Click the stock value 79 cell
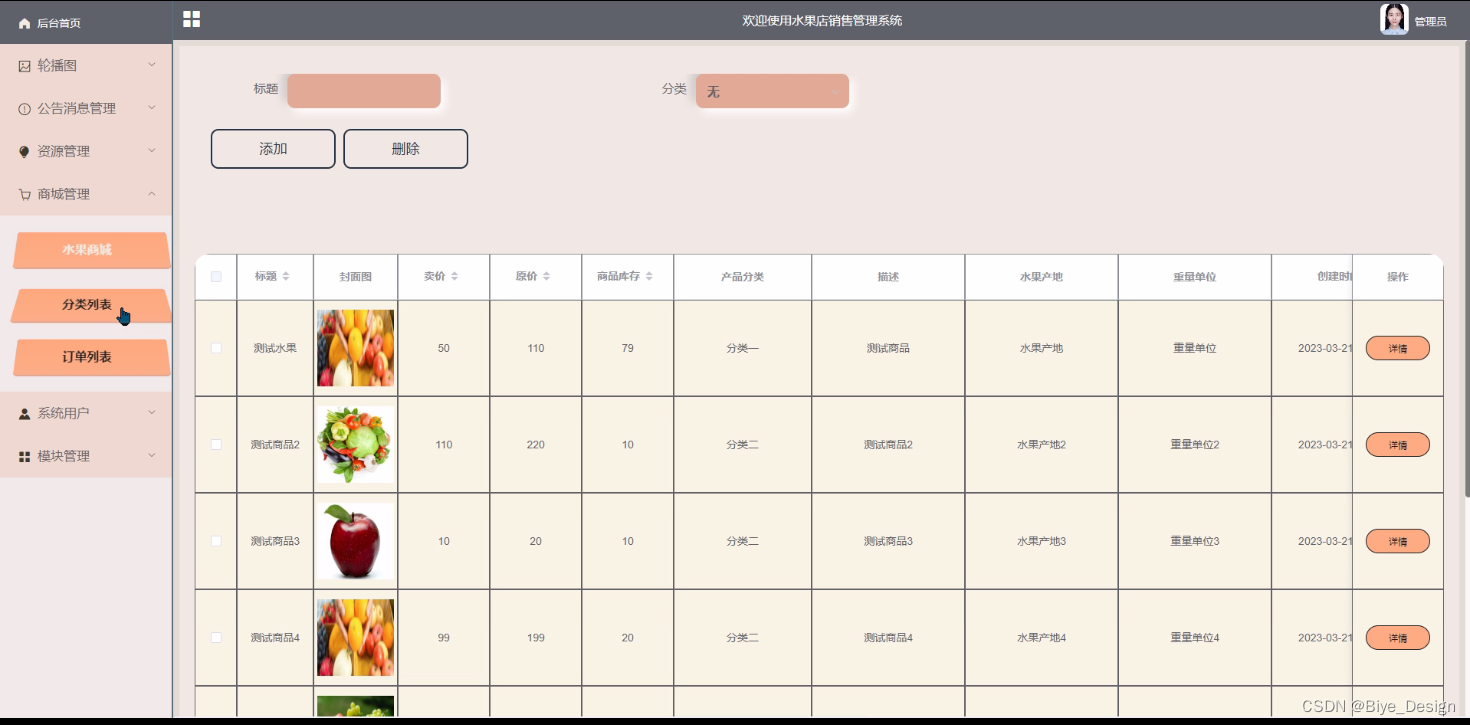This screenshot has height=725, width=1470. point(627,348)
